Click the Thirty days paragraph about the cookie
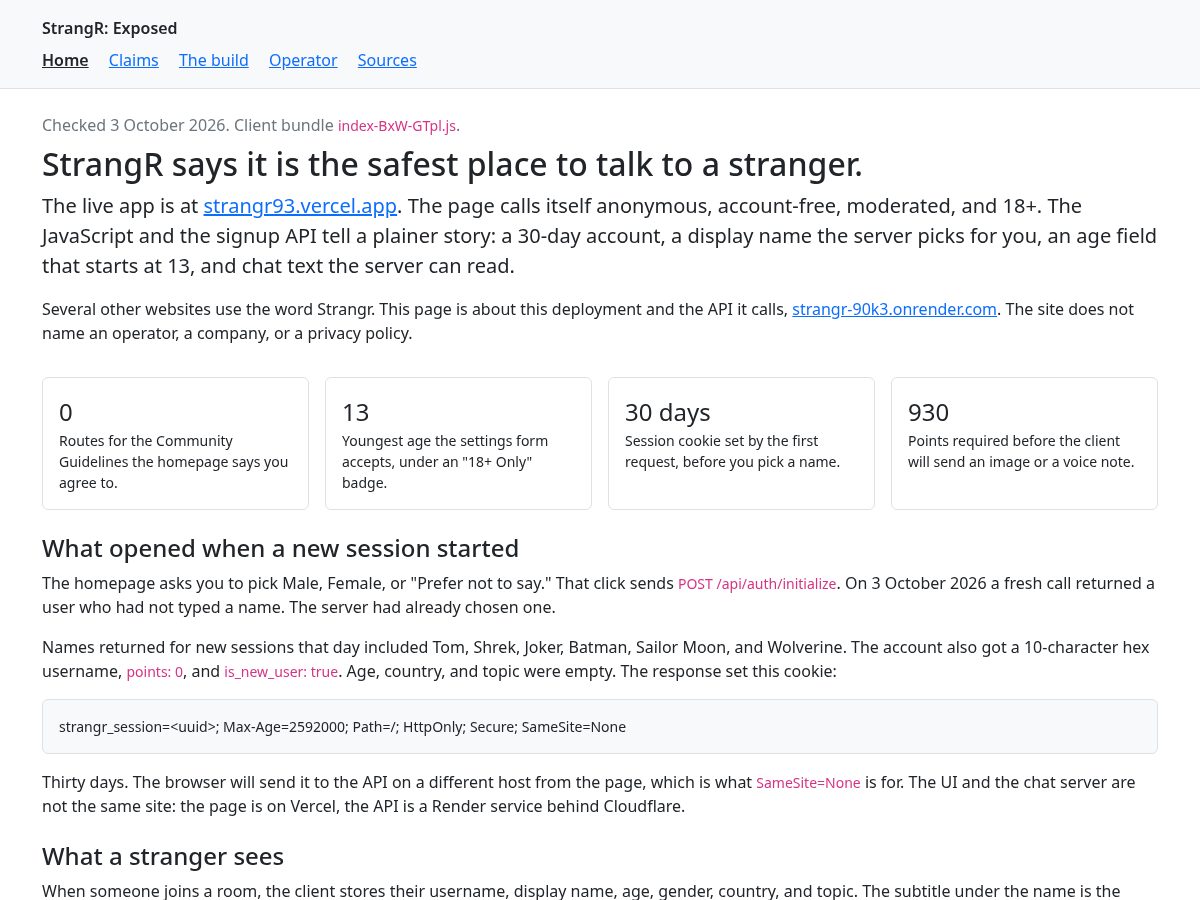This screenshot has width=1200, height=900. (600, 794)
